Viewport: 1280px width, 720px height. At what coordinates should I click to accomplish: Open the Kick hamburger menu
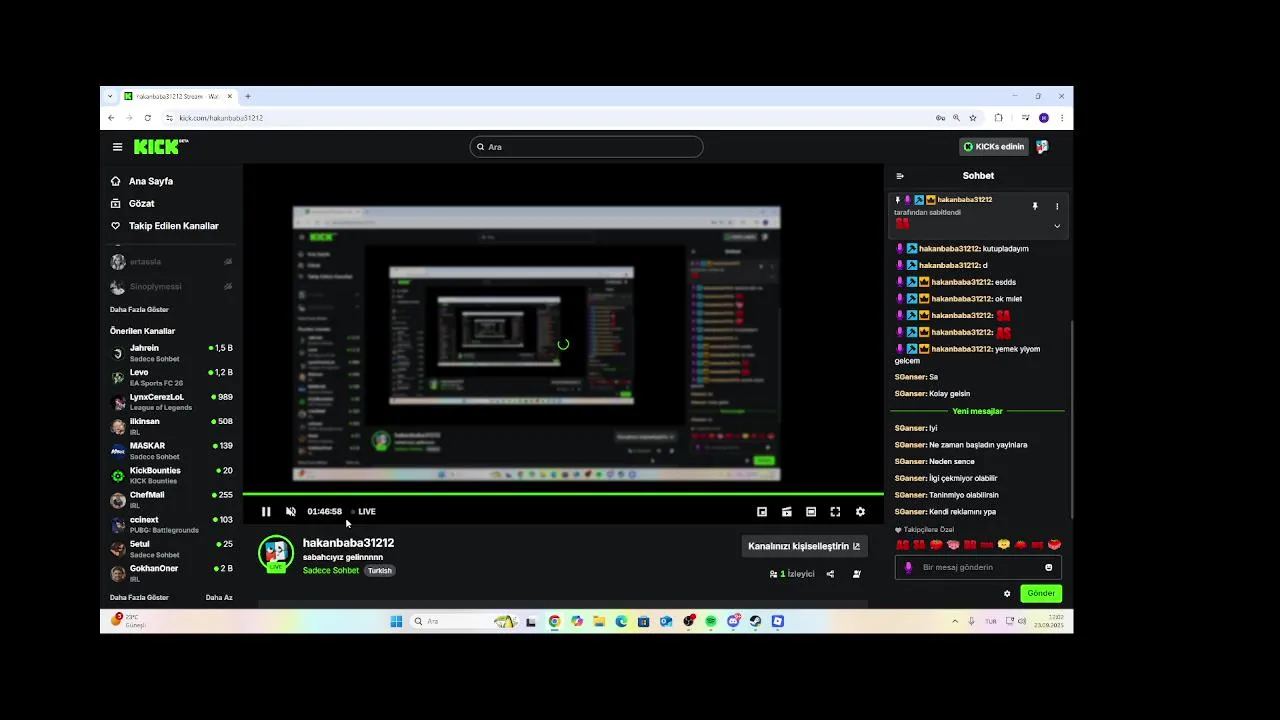tap(117, 147)
